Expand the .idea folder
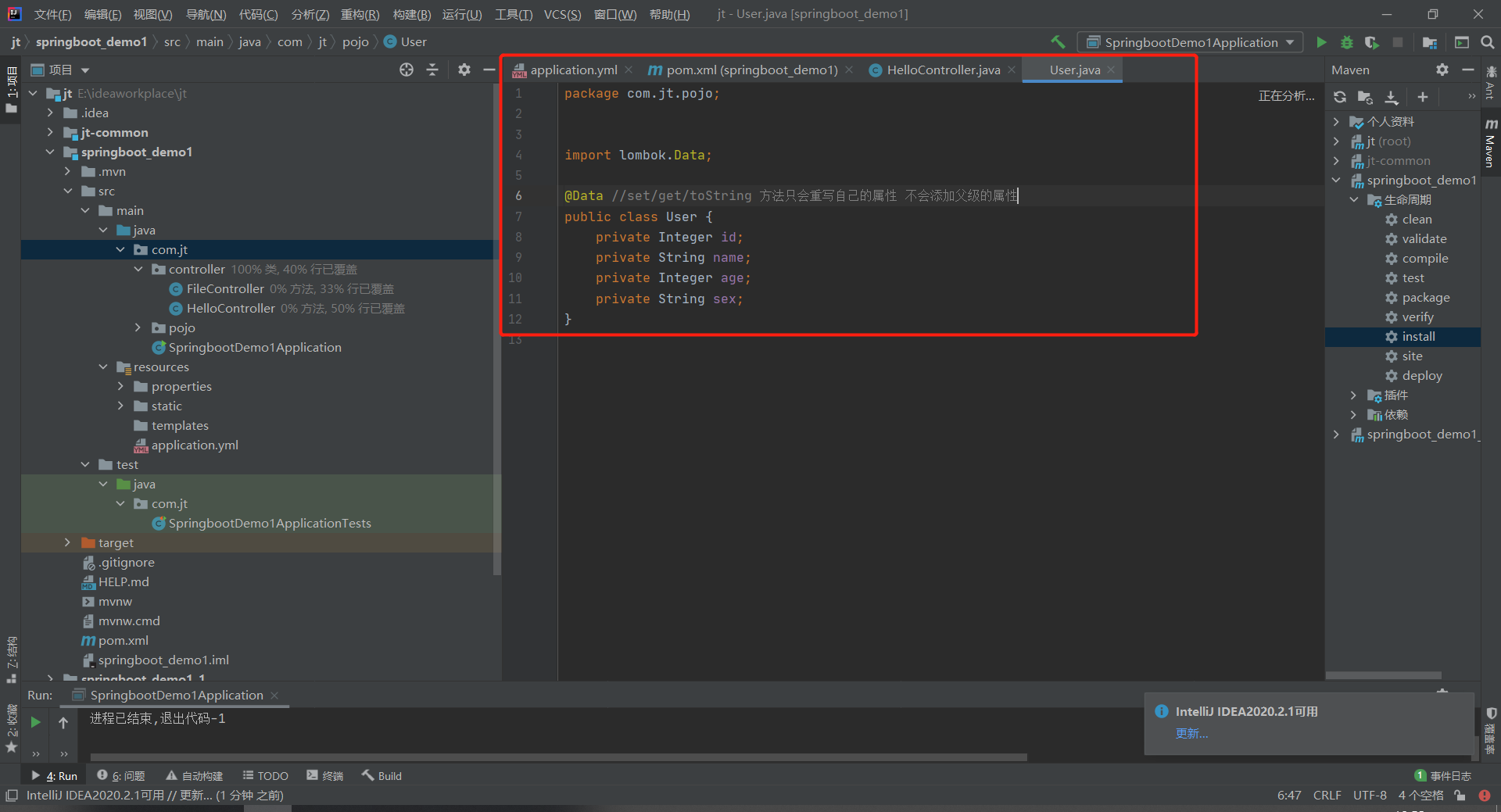The height and width of the screenshot is (812, 1501). [x=50, y=113]
